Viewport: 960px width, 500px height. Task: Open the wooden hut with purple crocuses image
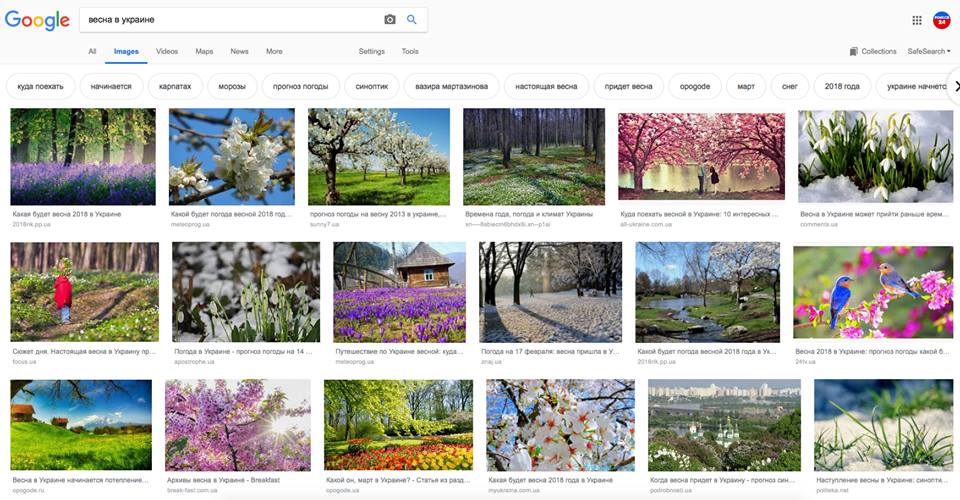[x=399, y=292]
